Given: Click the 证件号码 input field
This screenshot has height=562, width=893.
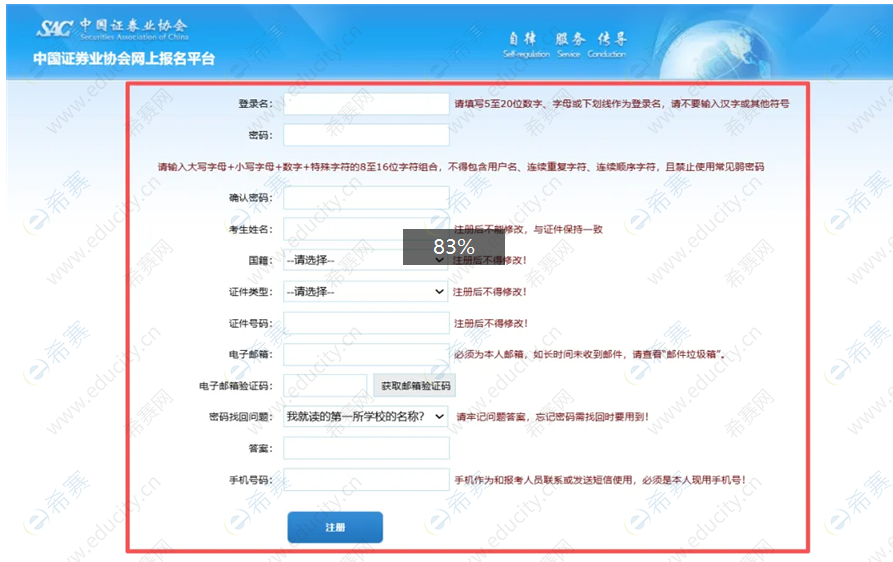Looking at the screenshot, I should coord(366,323).
